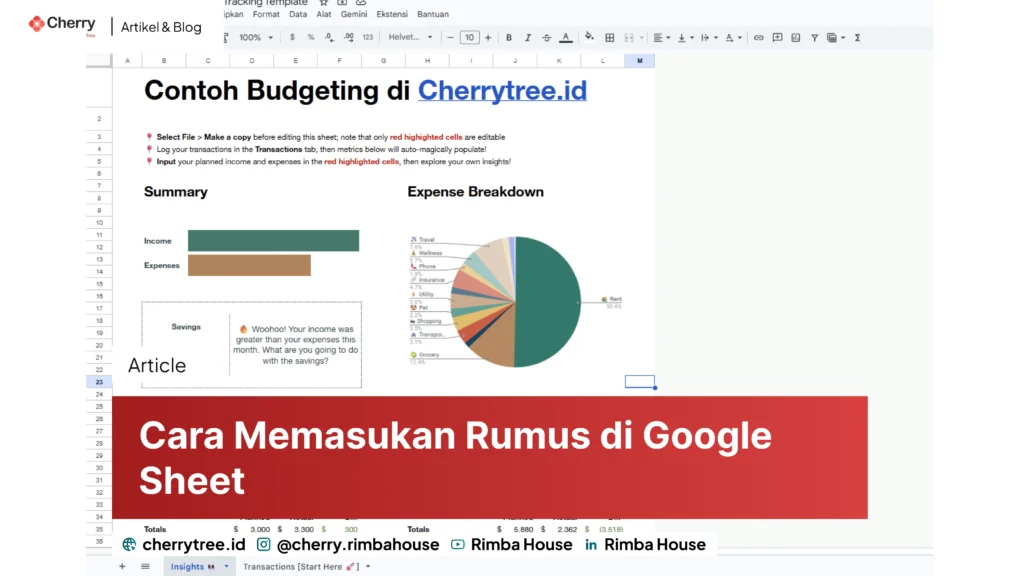Add a comment with the toolbar icon

coord(777,37)
